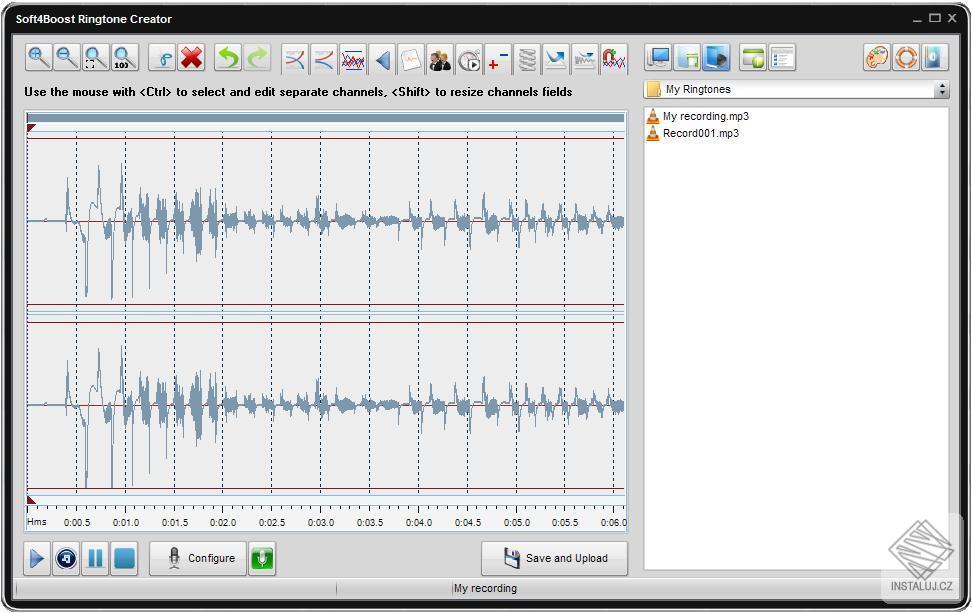Click the zoom out magnifier icon
This screenshot has width=972, height=613.
click(x=67, y=58)
